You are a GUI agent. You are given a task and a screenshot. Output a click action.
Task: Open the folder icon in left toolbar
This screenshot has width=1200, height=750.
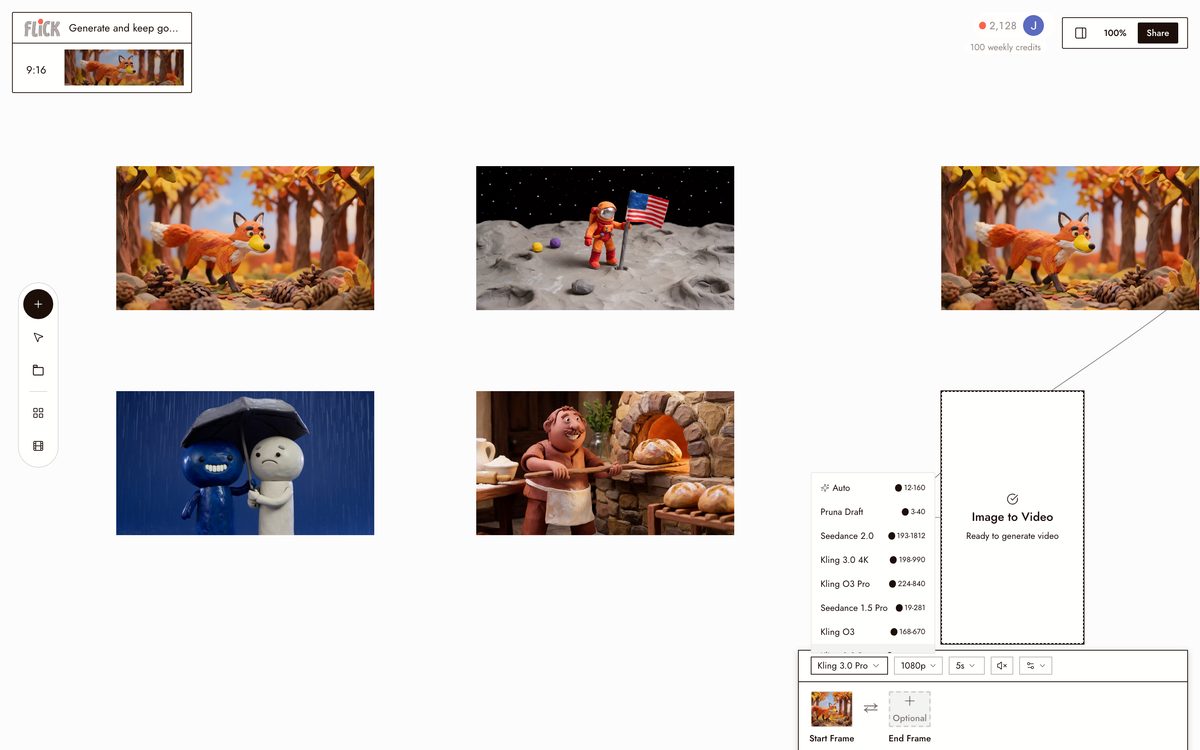pyautogui.click(x=38, y=370)
